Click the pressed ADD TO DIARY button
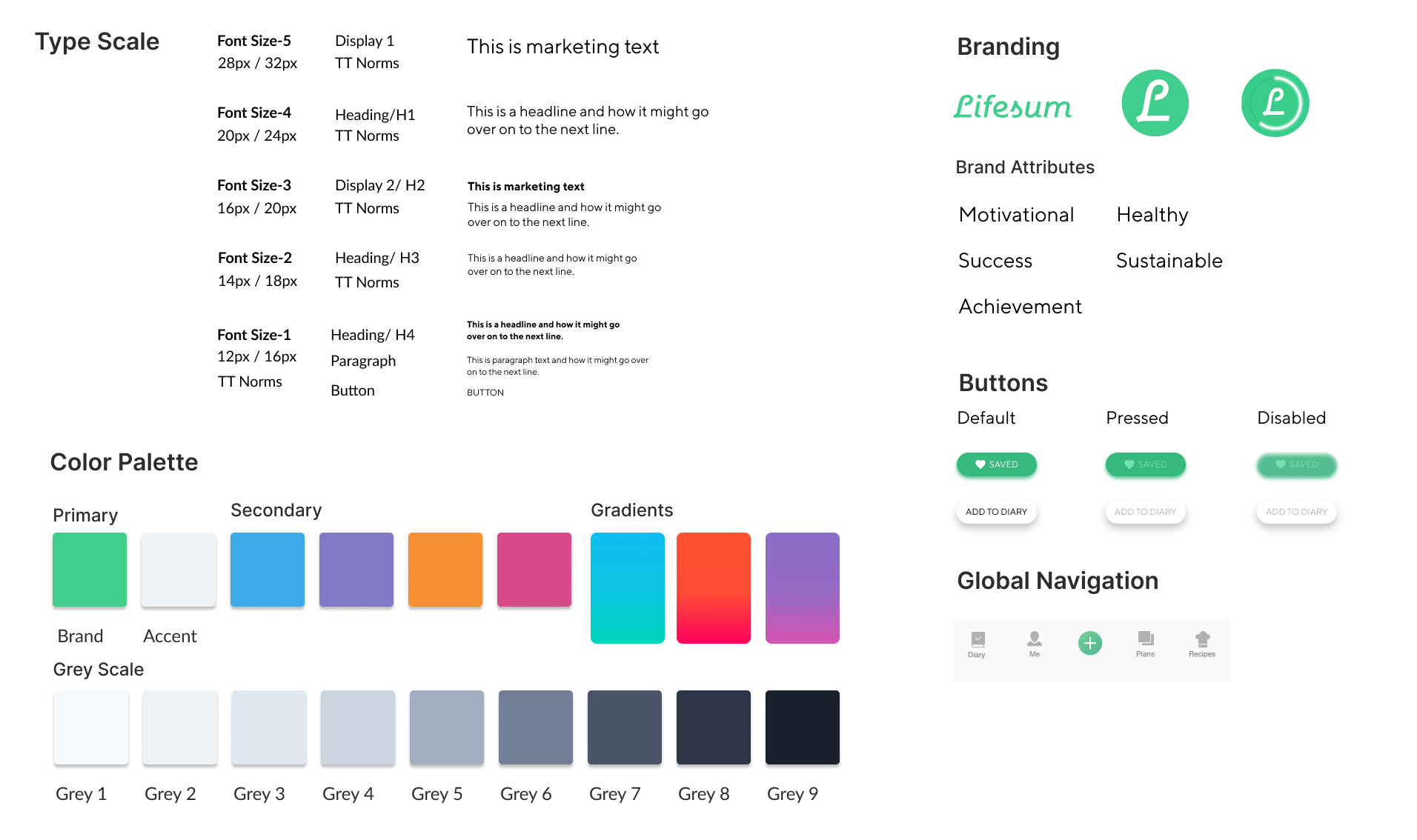Viewport: 1417px width, 840px height. (x=1146, y=512)
